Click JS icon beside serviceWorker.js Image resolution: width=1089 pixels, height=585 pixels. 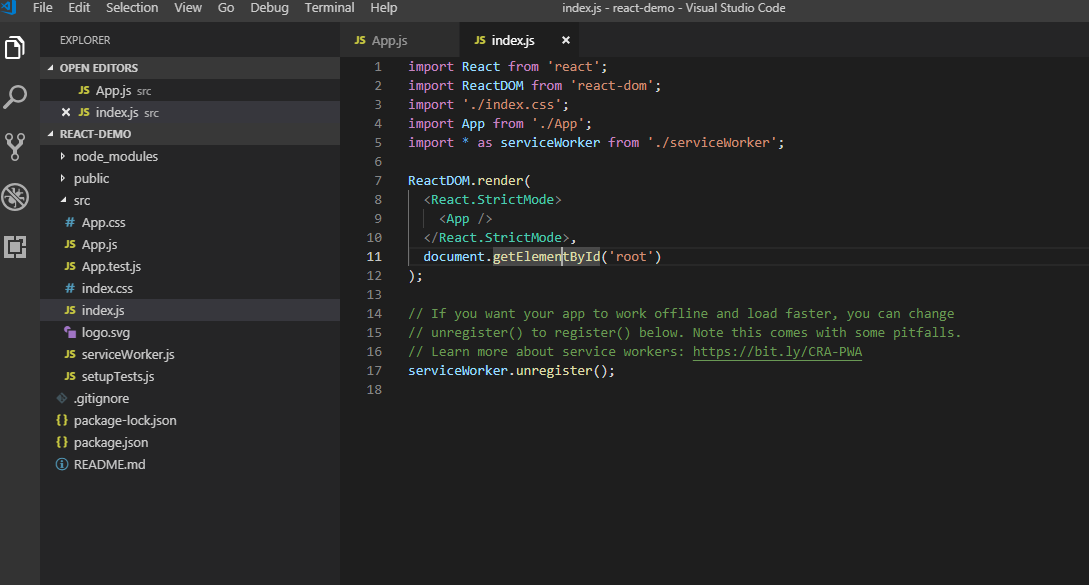tap(69, 354)
